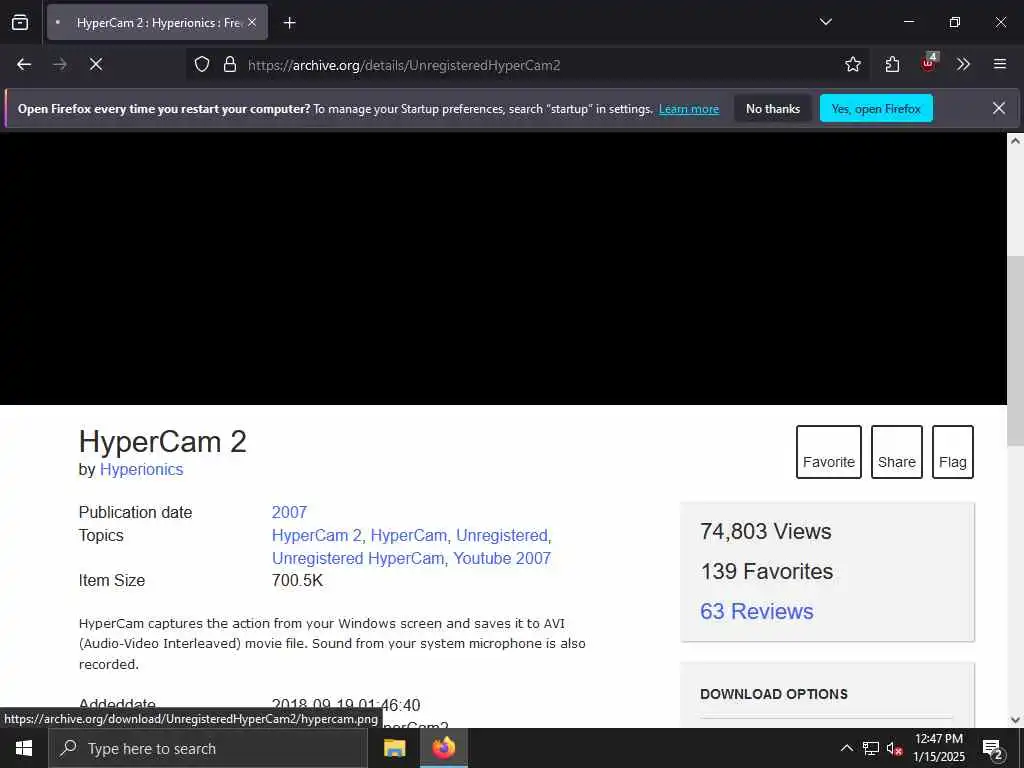The image size is (1024, 768).
Task: Open the 63 Reviews link
Action: point(756,611)
